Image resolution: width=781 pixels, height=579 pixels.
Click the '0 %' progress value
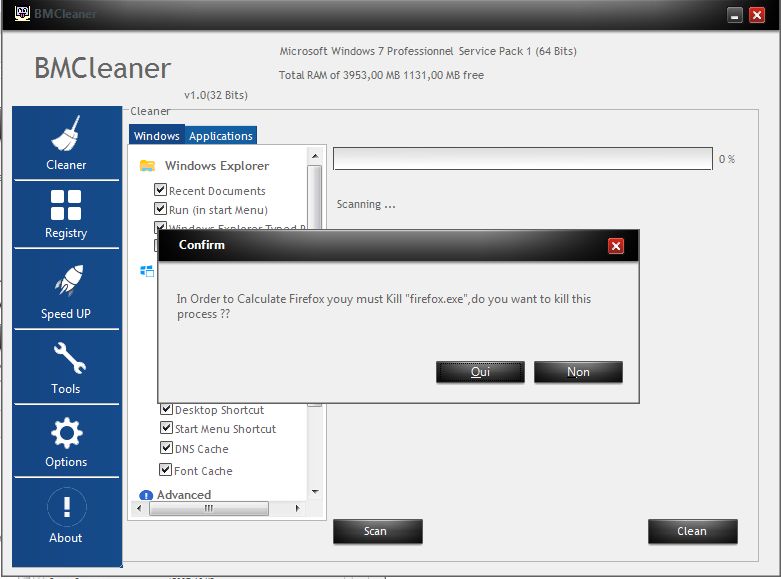click(x=727, y=159)
